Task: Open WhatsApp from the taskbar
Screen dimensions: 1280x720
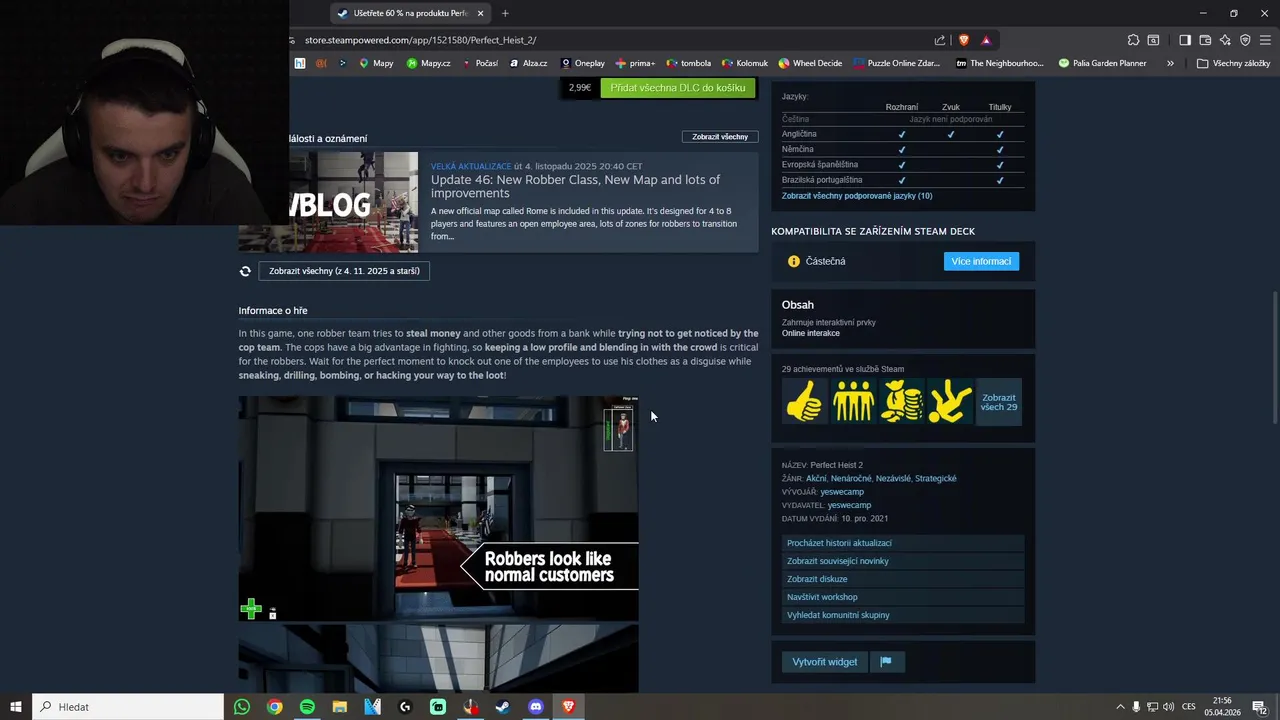Action: tap(242, 707)
